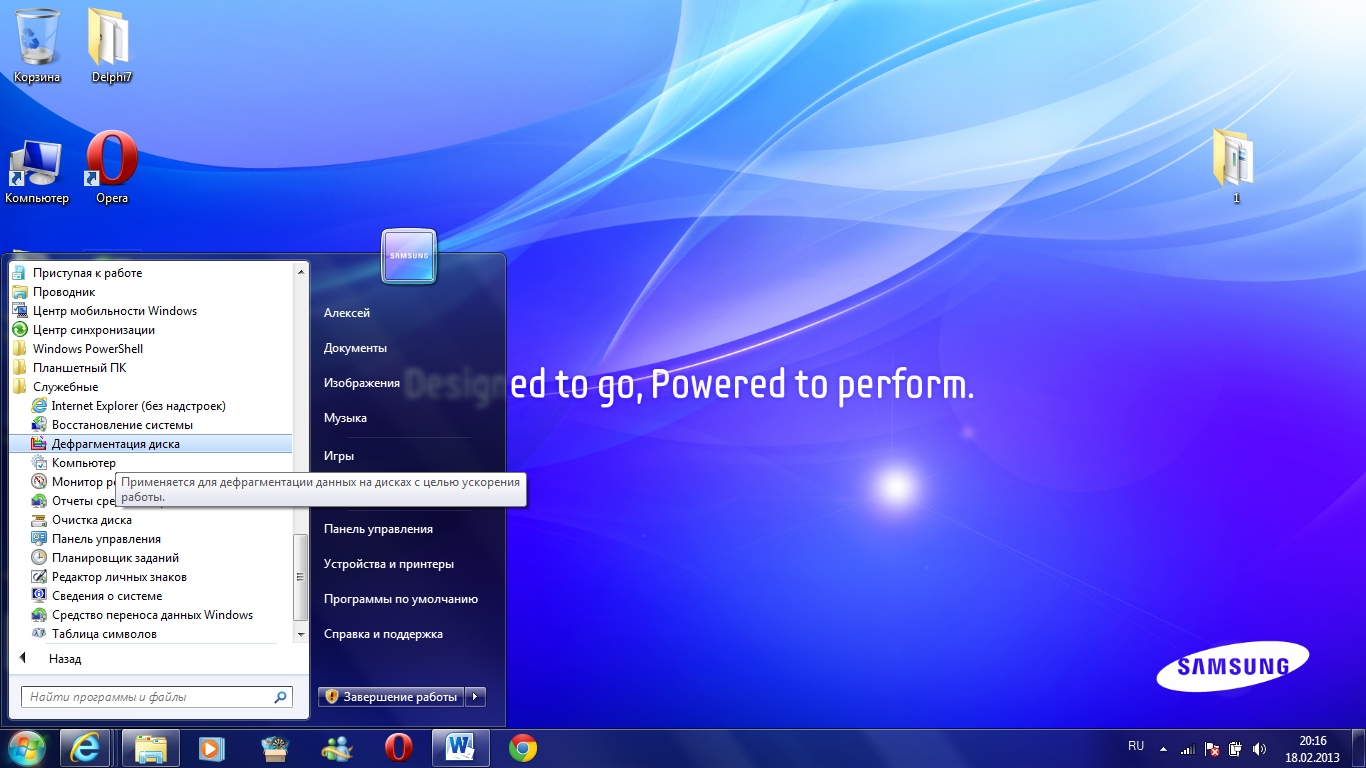Open Очистка диска
Viewport: 1366px width, 768px height.
150,520
